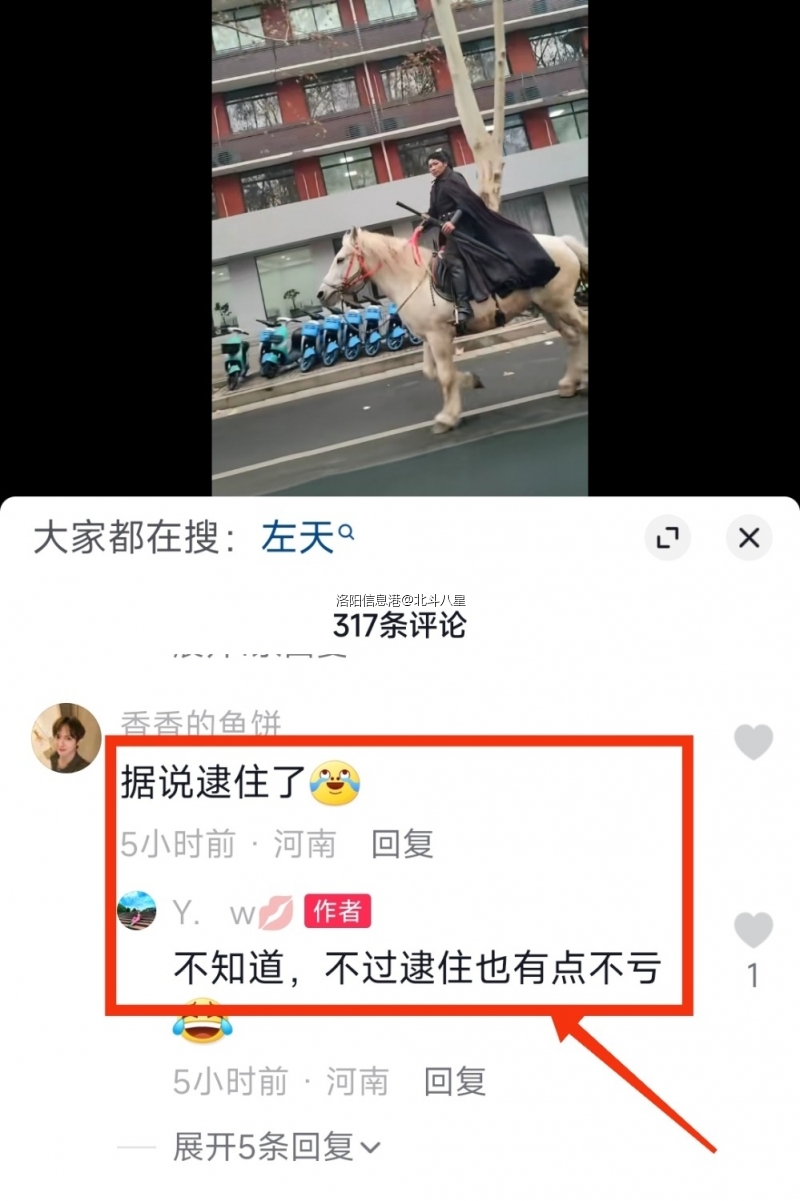
Task: Tap the crying-laughing emoji in first comment
Action: pos(334,783)
